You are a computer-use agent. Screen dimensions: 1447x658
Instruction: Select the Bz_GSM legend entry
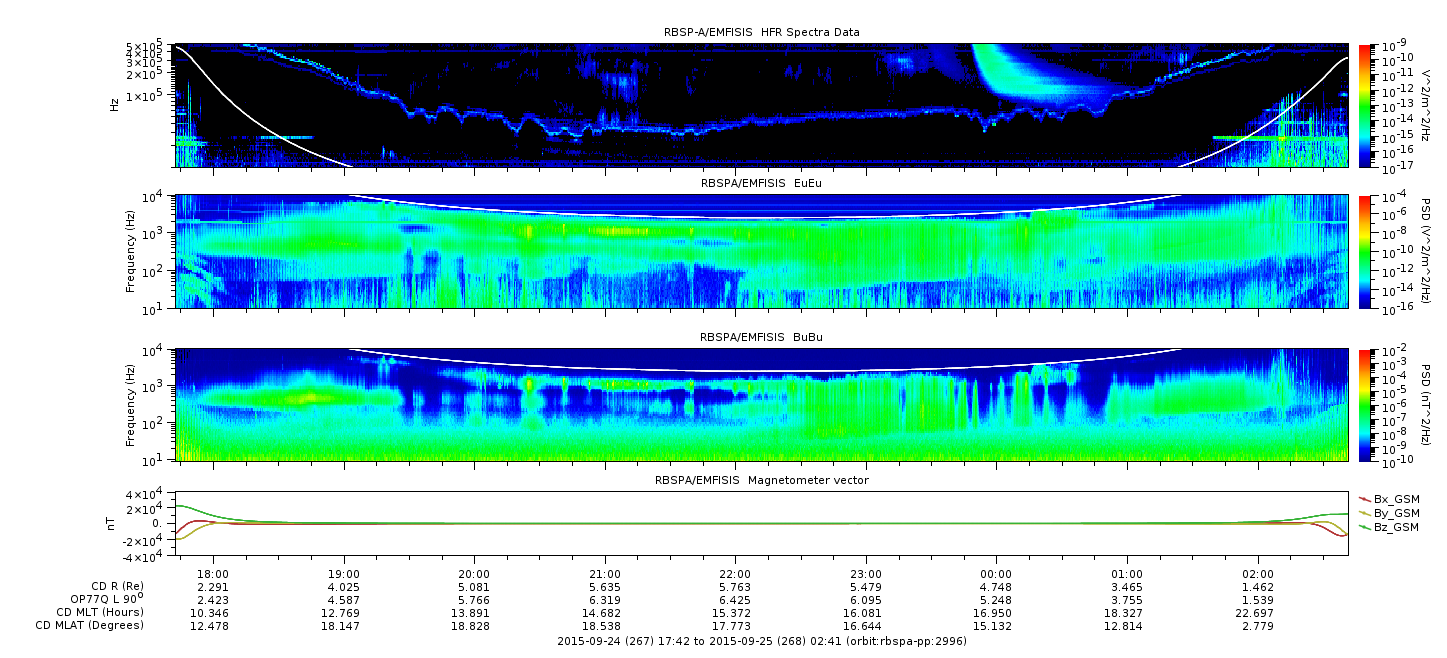pos(1395,526)
